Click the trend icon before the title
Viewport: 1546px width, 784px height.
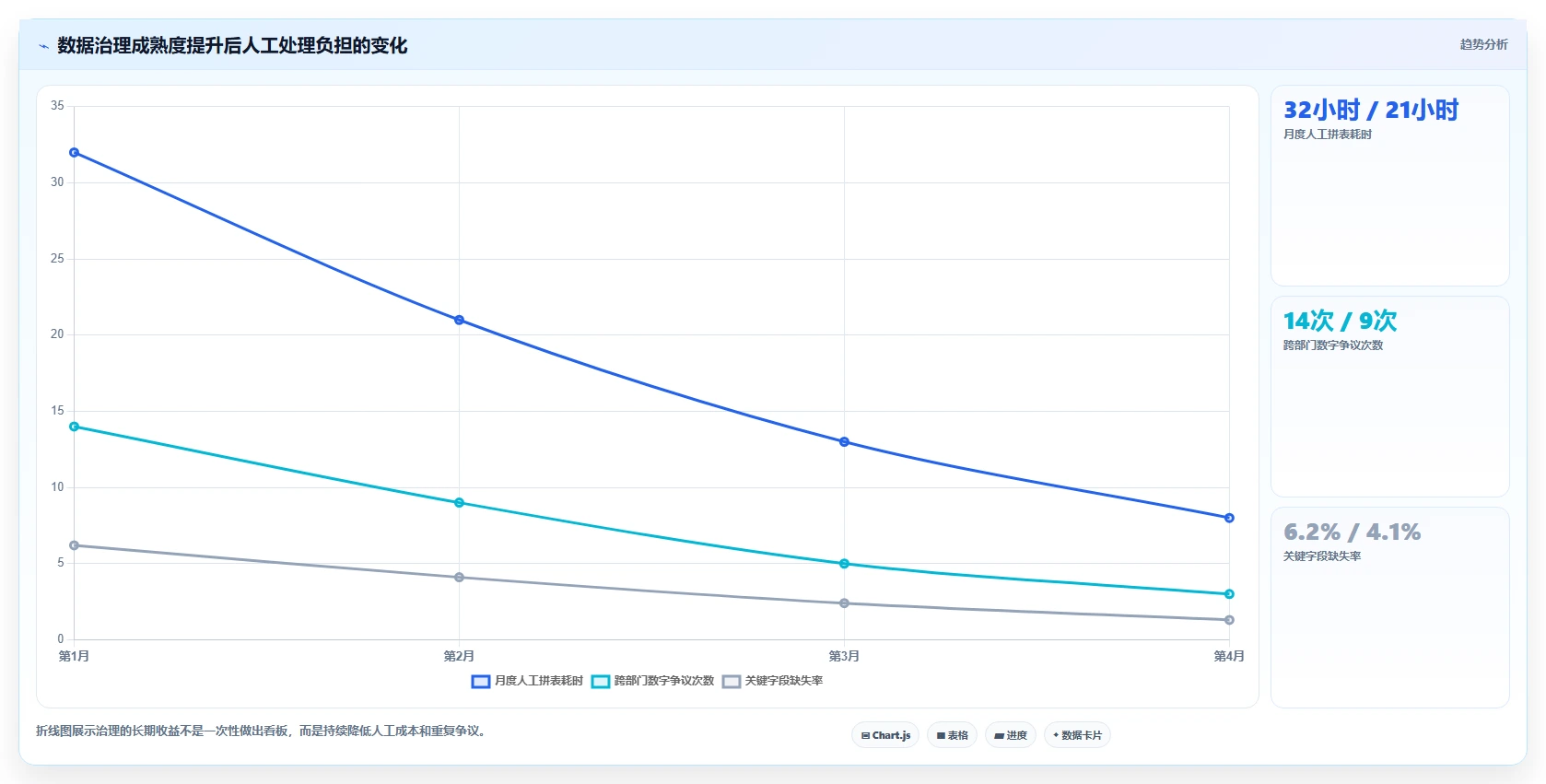pyautogui.click(x=43, y=46)
